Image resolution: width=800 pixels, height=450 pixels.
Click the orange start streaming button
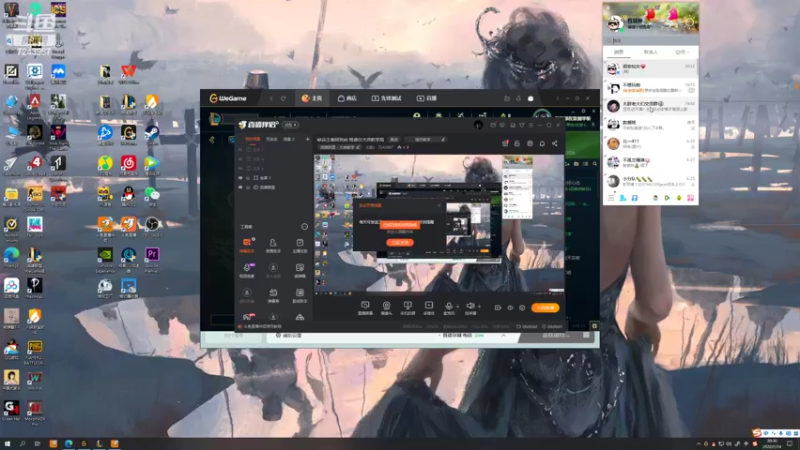(545, 308)
